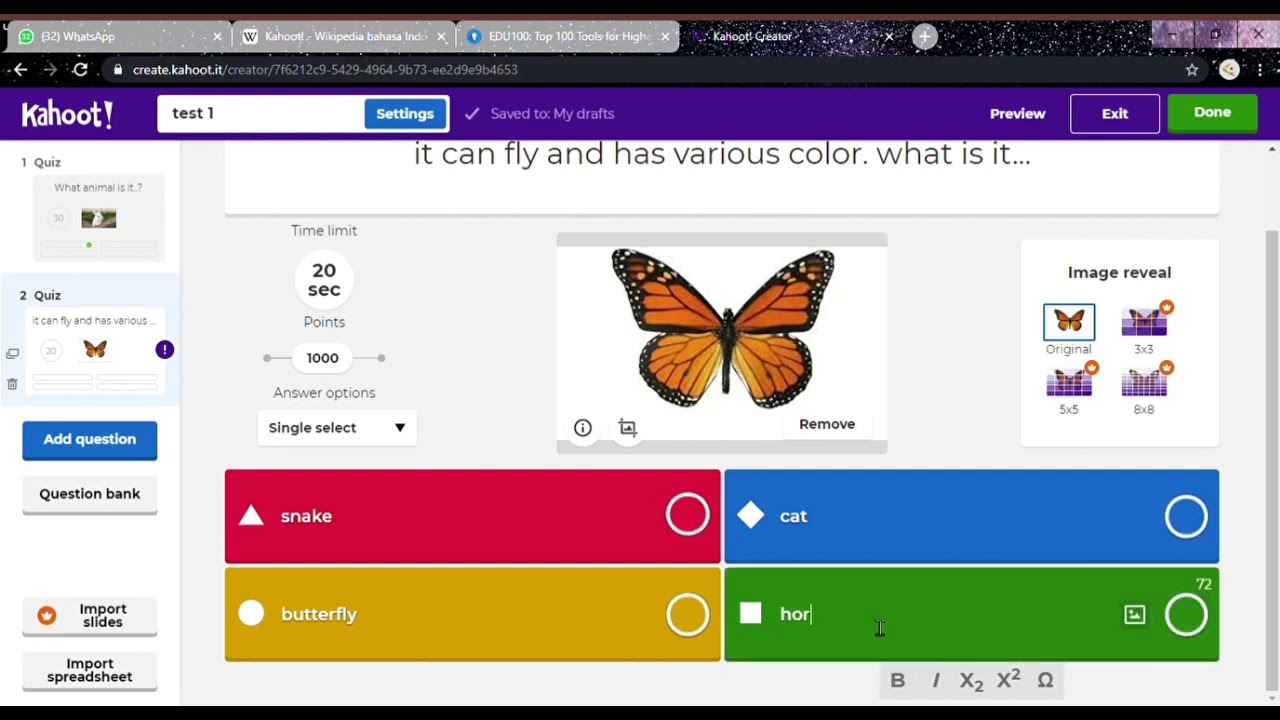This screenshot has width=1280, height=720.
Task: Mark butterfly as correct answer
Action: 687,614
